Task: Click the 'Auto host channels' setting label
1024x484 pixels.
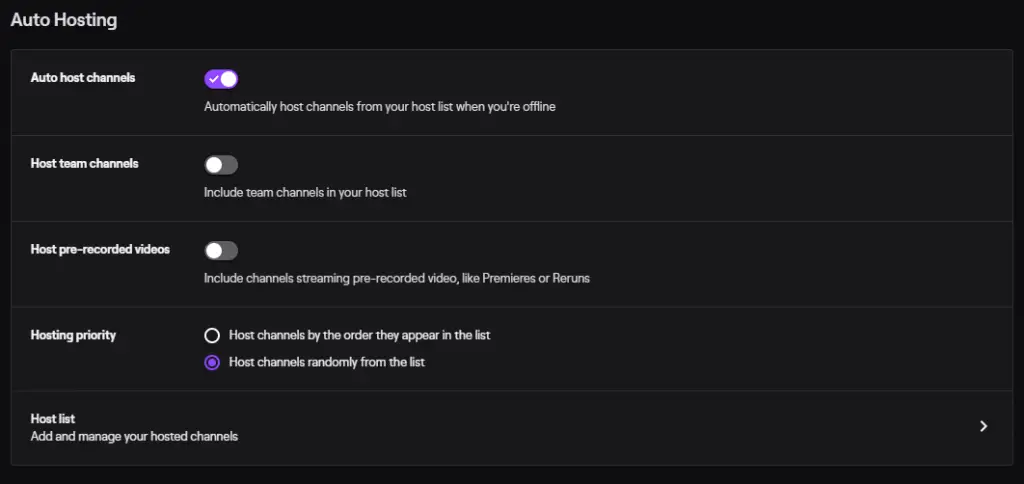Action: pos(83,78)
